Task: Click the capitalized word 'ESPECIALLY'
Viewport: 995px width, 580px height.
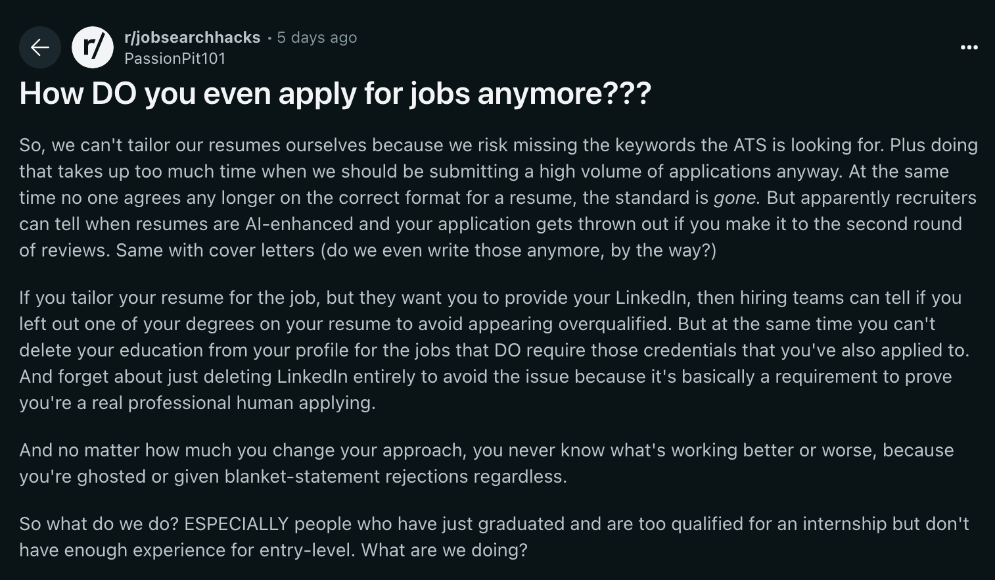Action: (x=236, y=524)
